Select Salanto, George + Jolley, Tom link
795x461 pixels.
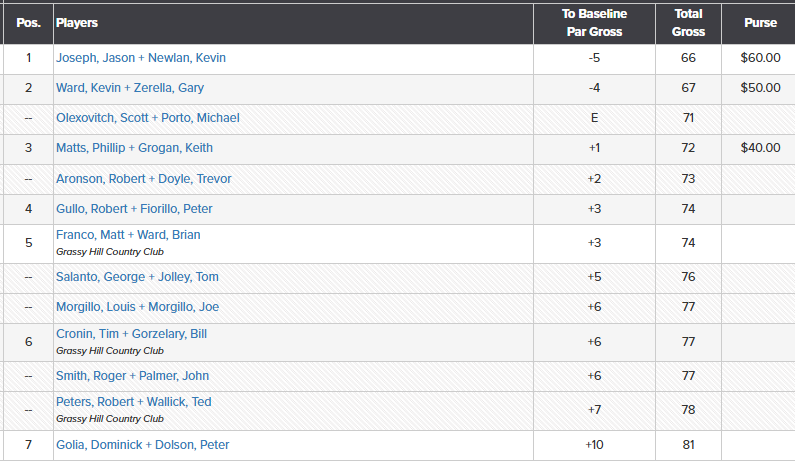pyautogui.click(x=137, y=277)
